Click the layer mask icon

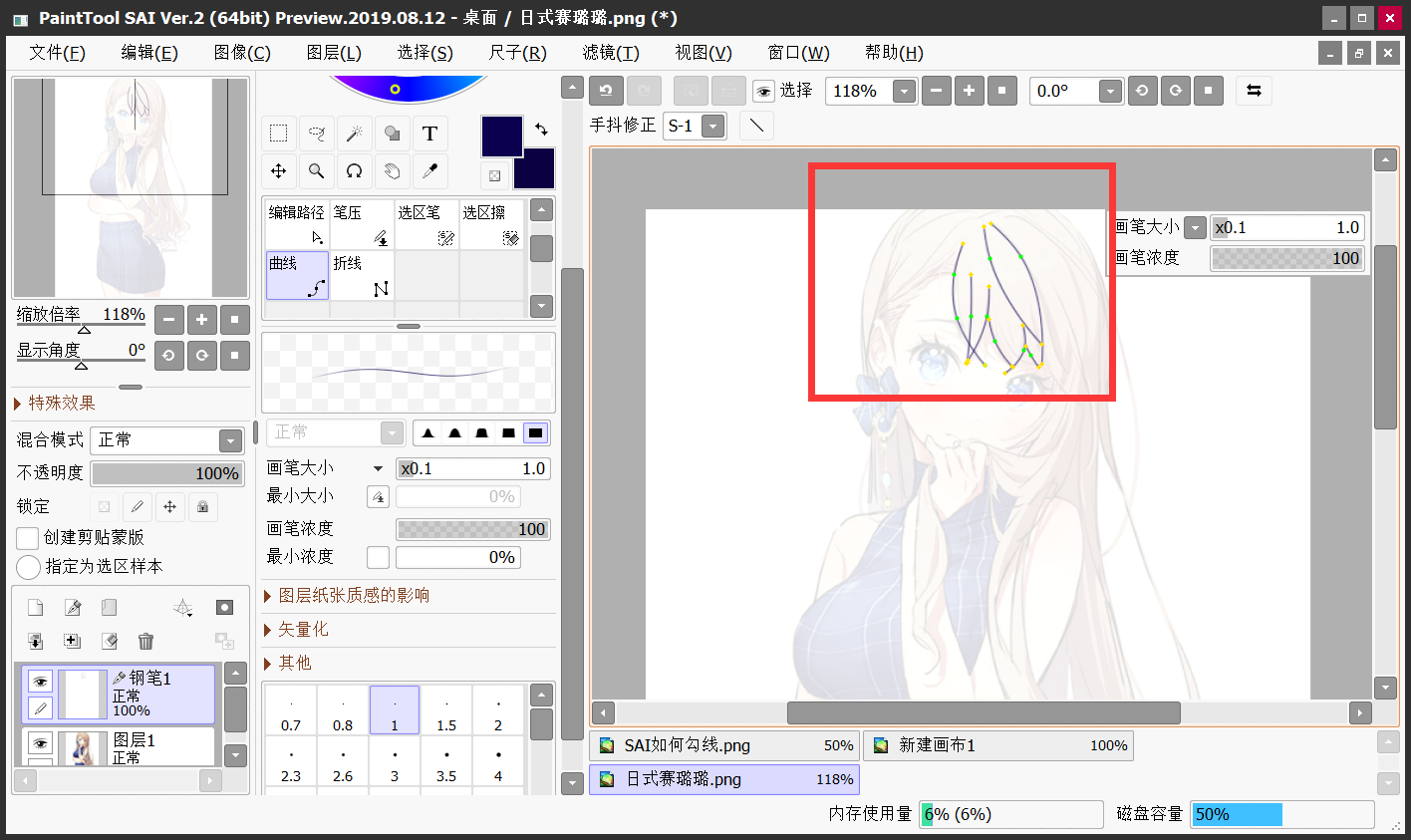click(x=225, y=608)
